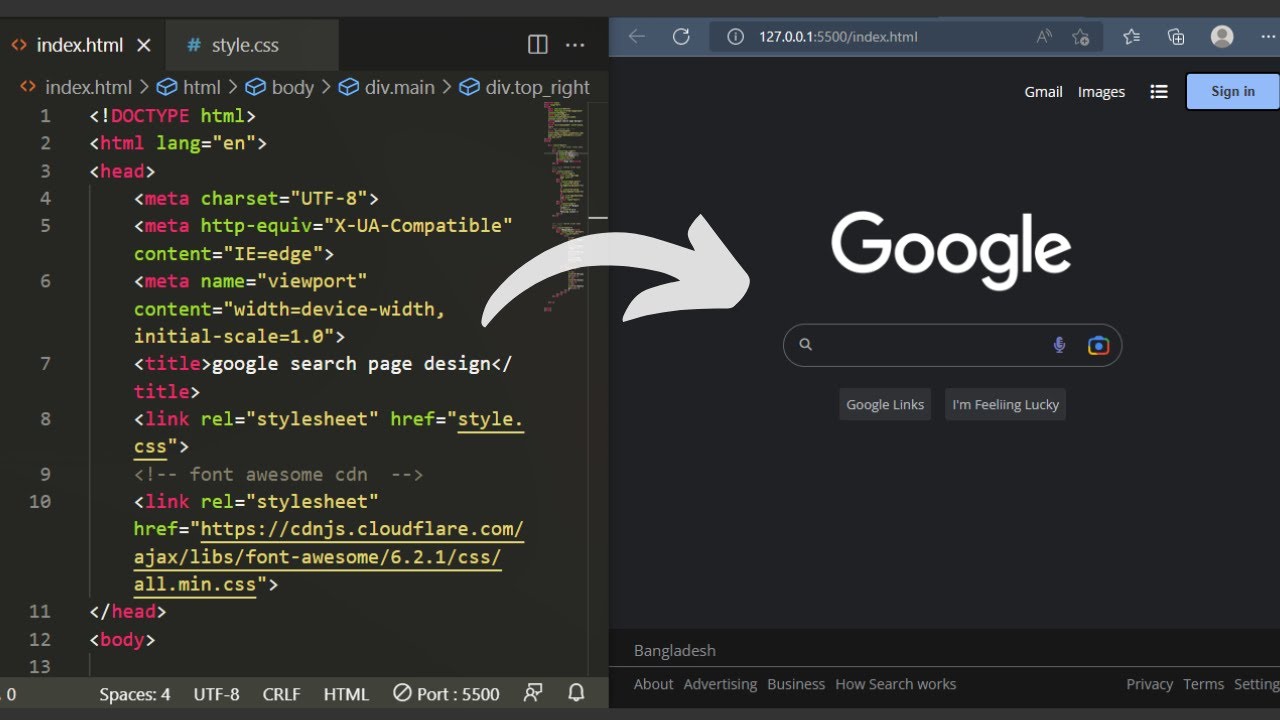The image size is (1280, 720).
Task: Click the browser address bar URL
Action: (838, 37)
